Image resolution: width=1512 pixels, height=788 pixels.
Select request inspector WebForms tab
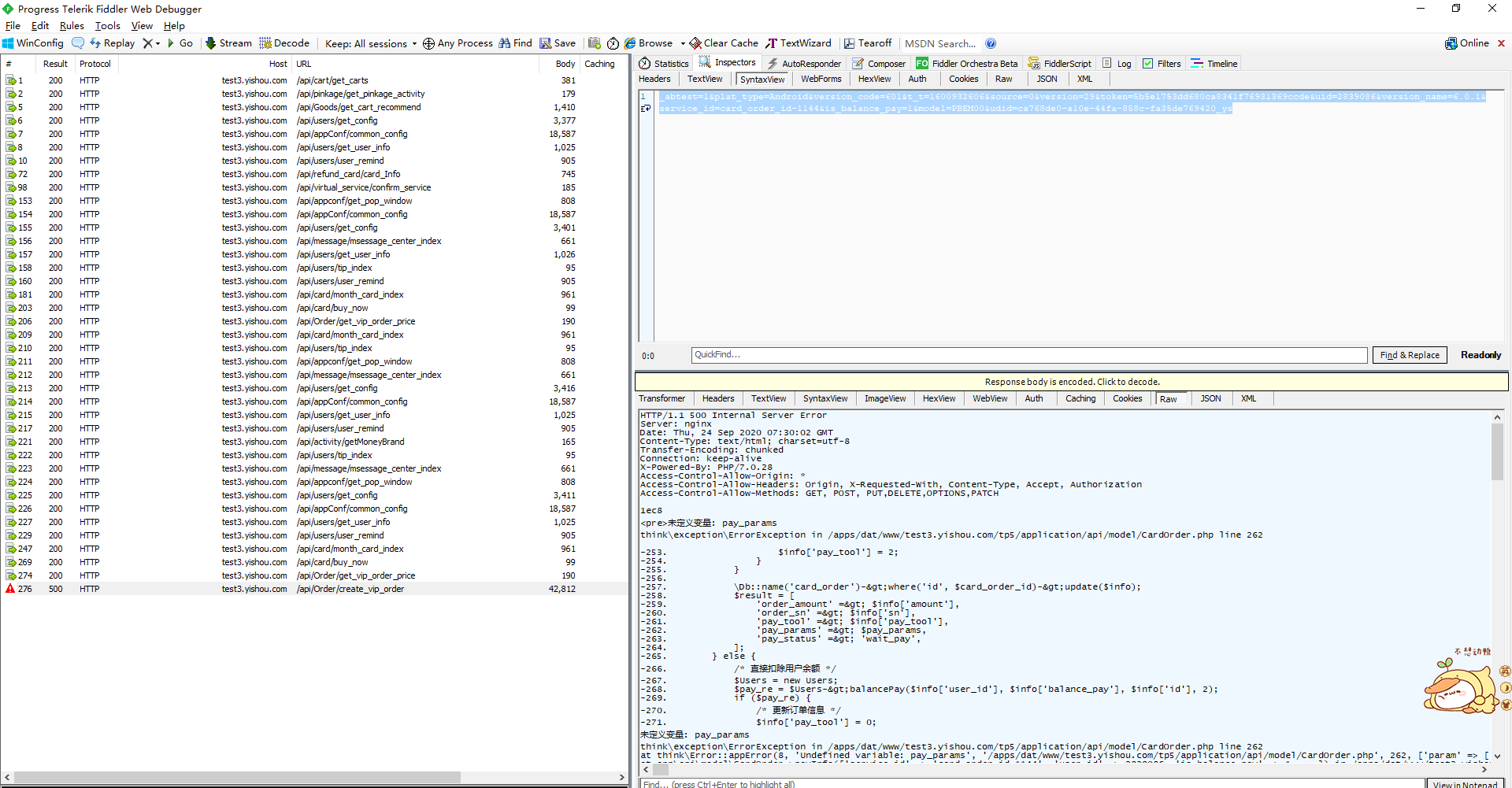(821, 79)
